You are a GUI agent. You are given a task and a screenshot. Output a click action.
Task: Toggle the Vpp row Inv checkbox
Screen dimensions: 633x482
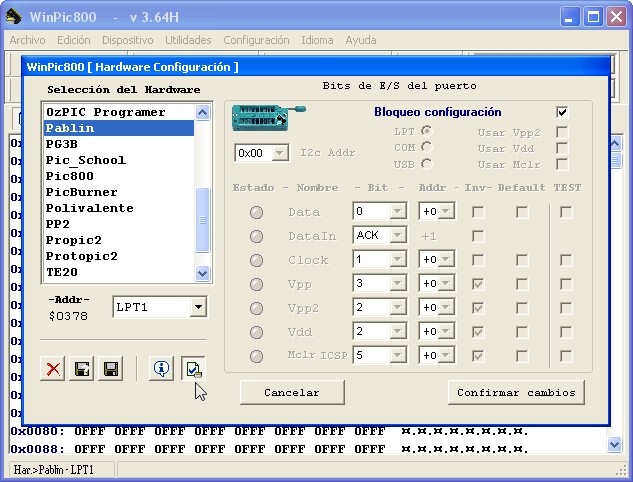click(478, 284)
